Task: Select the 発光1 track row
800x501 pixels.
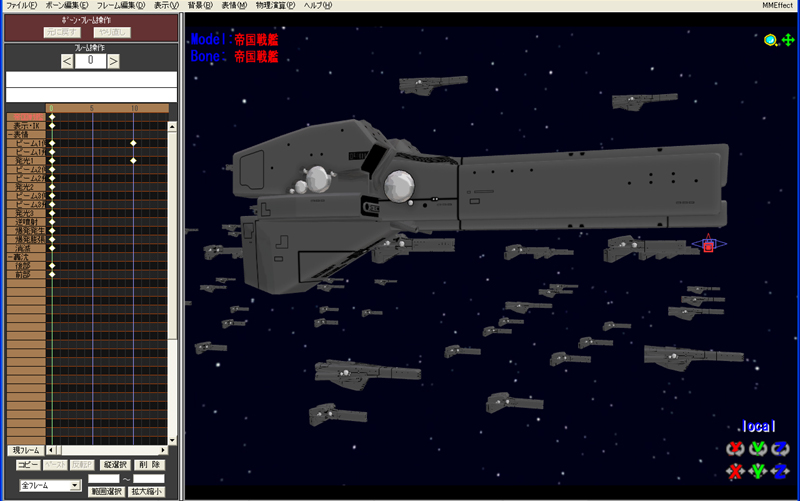Action: (x=26, y=161)
